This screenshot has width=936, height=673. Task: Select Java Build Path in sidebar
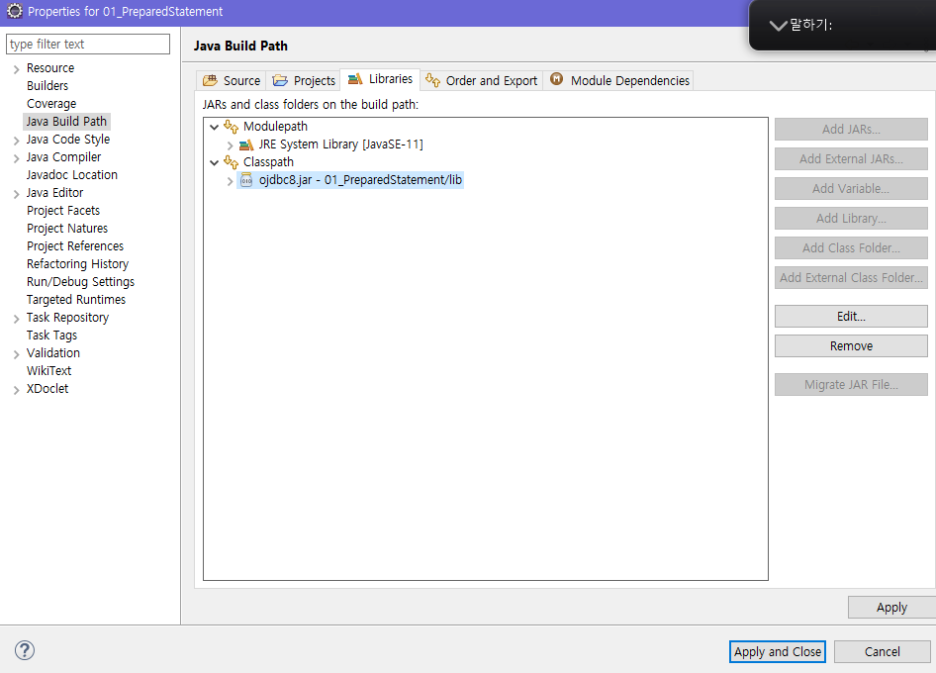66,122
